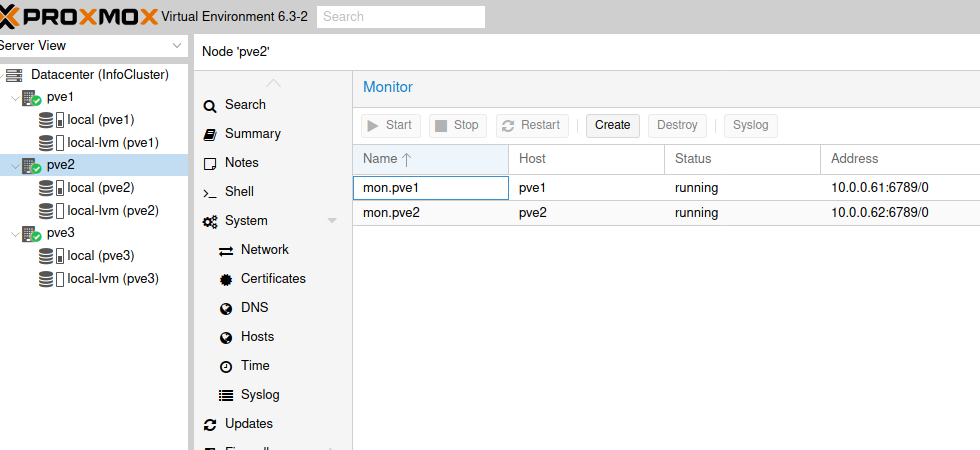Image resolution: width=980 pixels, height=450 pixels.
Task: Click the Create monitor button
Action: (612, 125)
